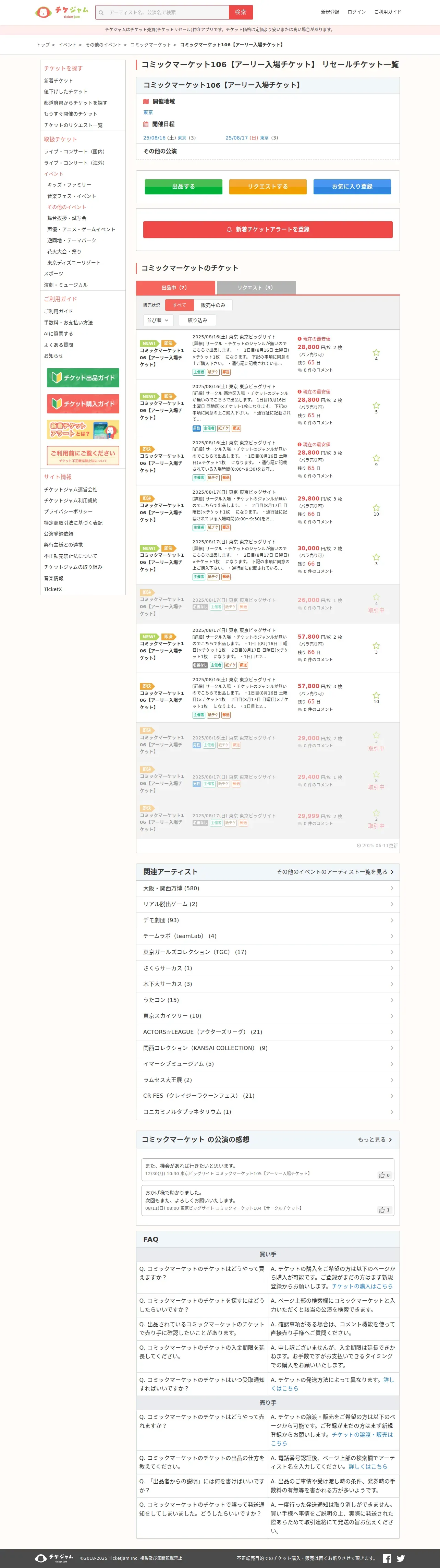The width and height of the screenshot is (440, 1568).
Task: Like thumbs-up on the Comiket 104 review
Action: pyautogui.click(x=384, y=1209)
